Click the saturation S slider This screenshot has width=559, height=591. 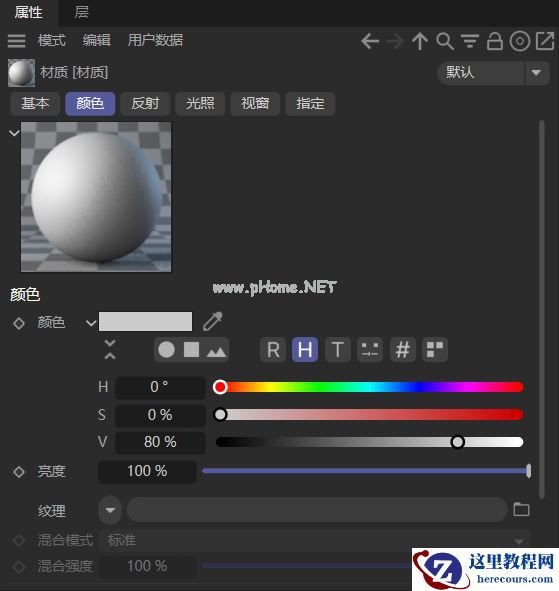pyautogui.click(x=369, y=415)
